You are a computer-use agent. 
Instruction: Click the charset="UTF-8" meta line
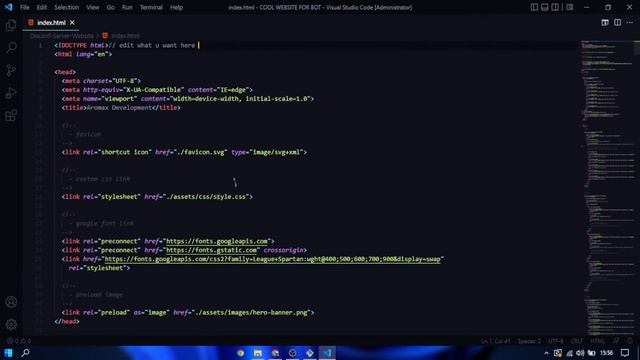pyautogui.click(x=101, y=81)
